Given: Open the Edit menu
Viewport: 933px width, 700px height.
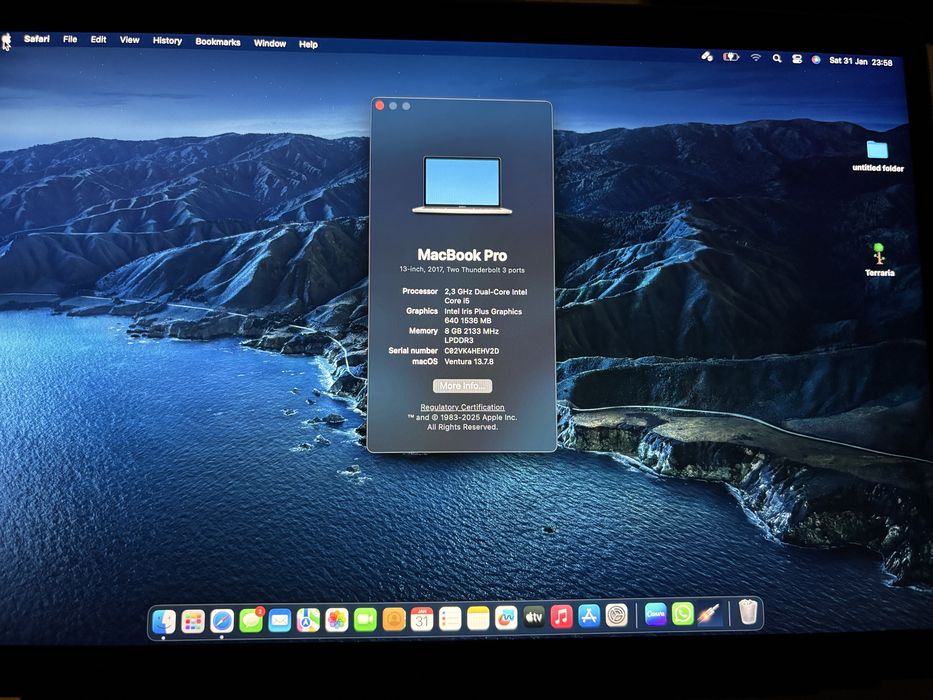Looking at the screenshot, I should 98,40.
